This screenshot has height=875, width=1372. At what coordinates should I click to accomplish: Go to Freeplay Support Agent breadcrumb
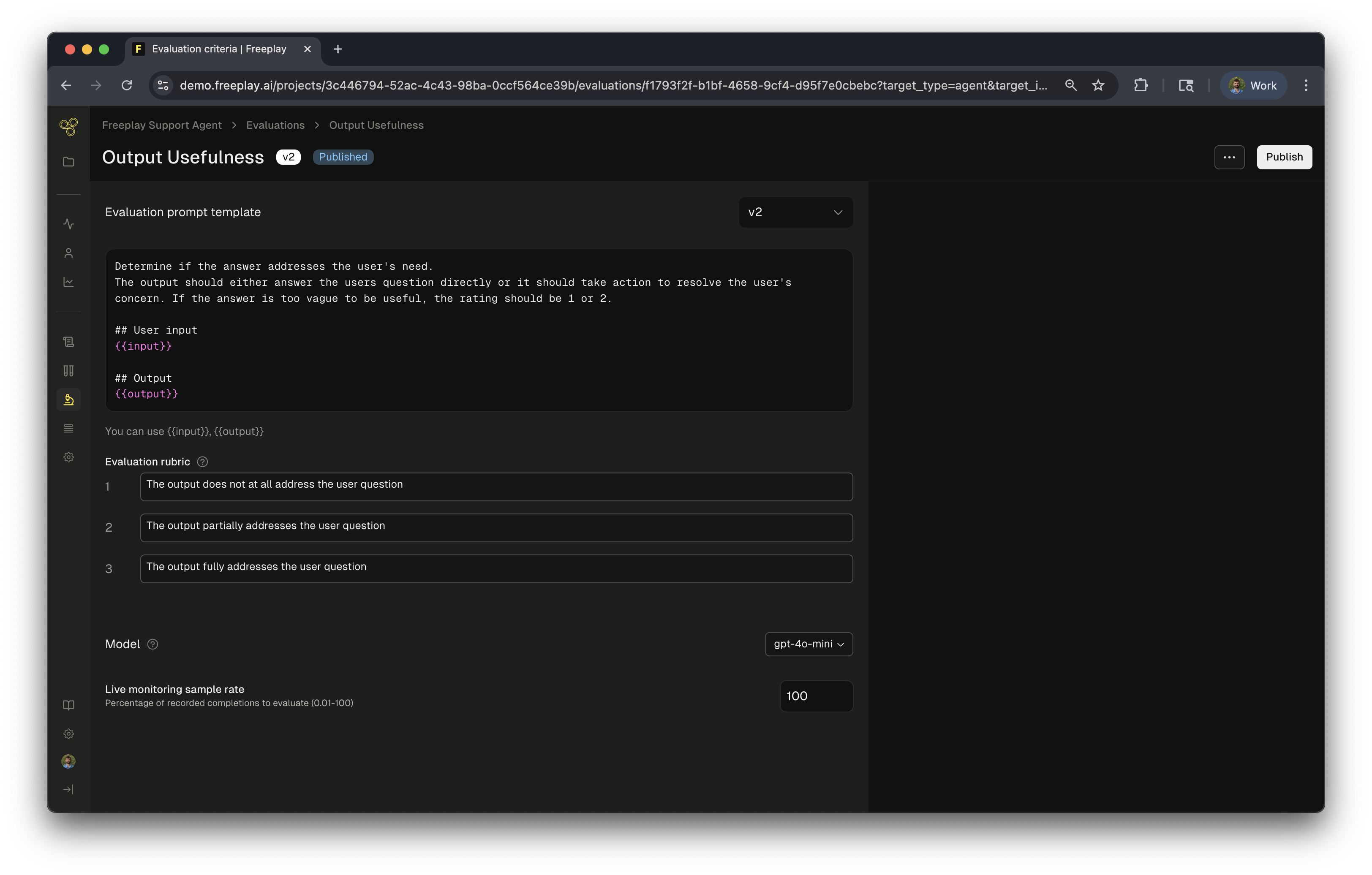pyautogui.click(x=162, y=125)
